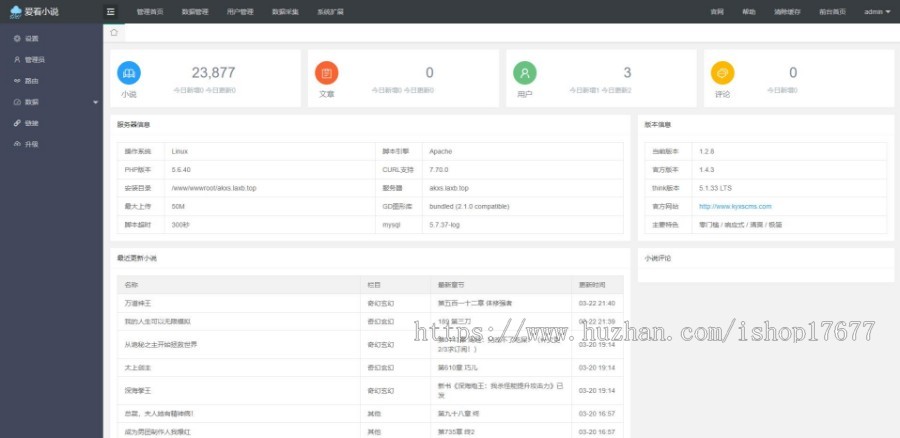900x438 pixels.
Task: Select 设置 label in the sidebar
Action: coord(32,38)
